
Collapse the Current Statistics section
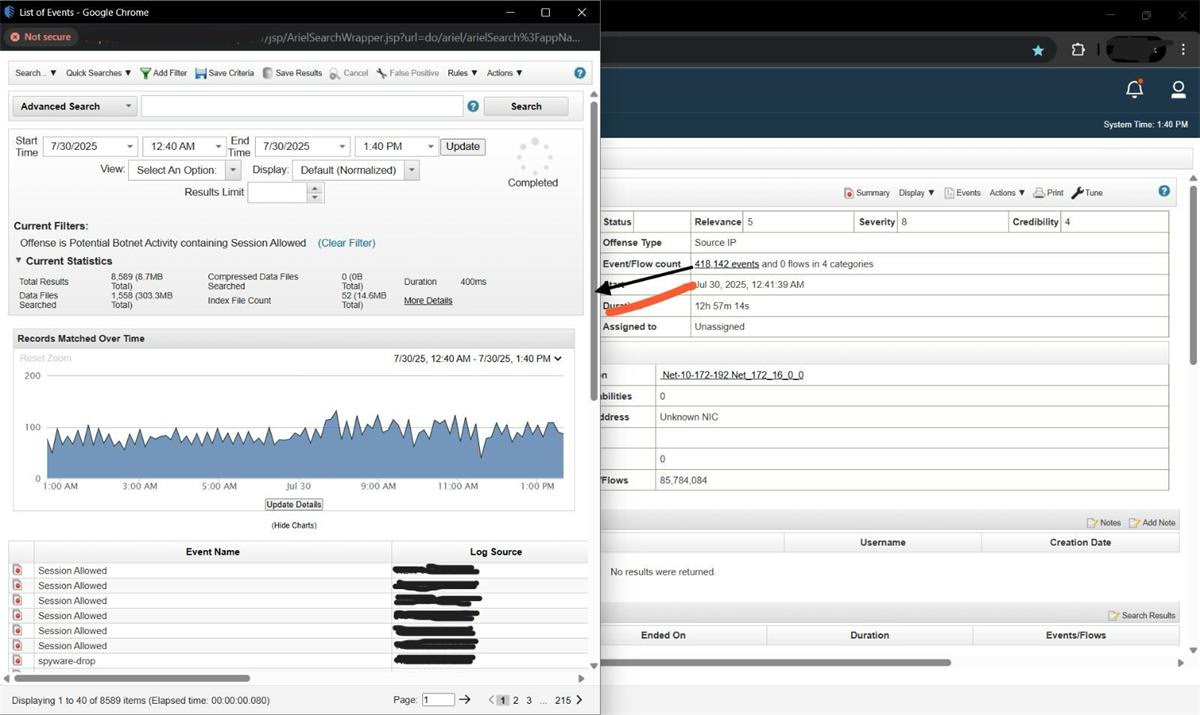(x=18, y=261)
